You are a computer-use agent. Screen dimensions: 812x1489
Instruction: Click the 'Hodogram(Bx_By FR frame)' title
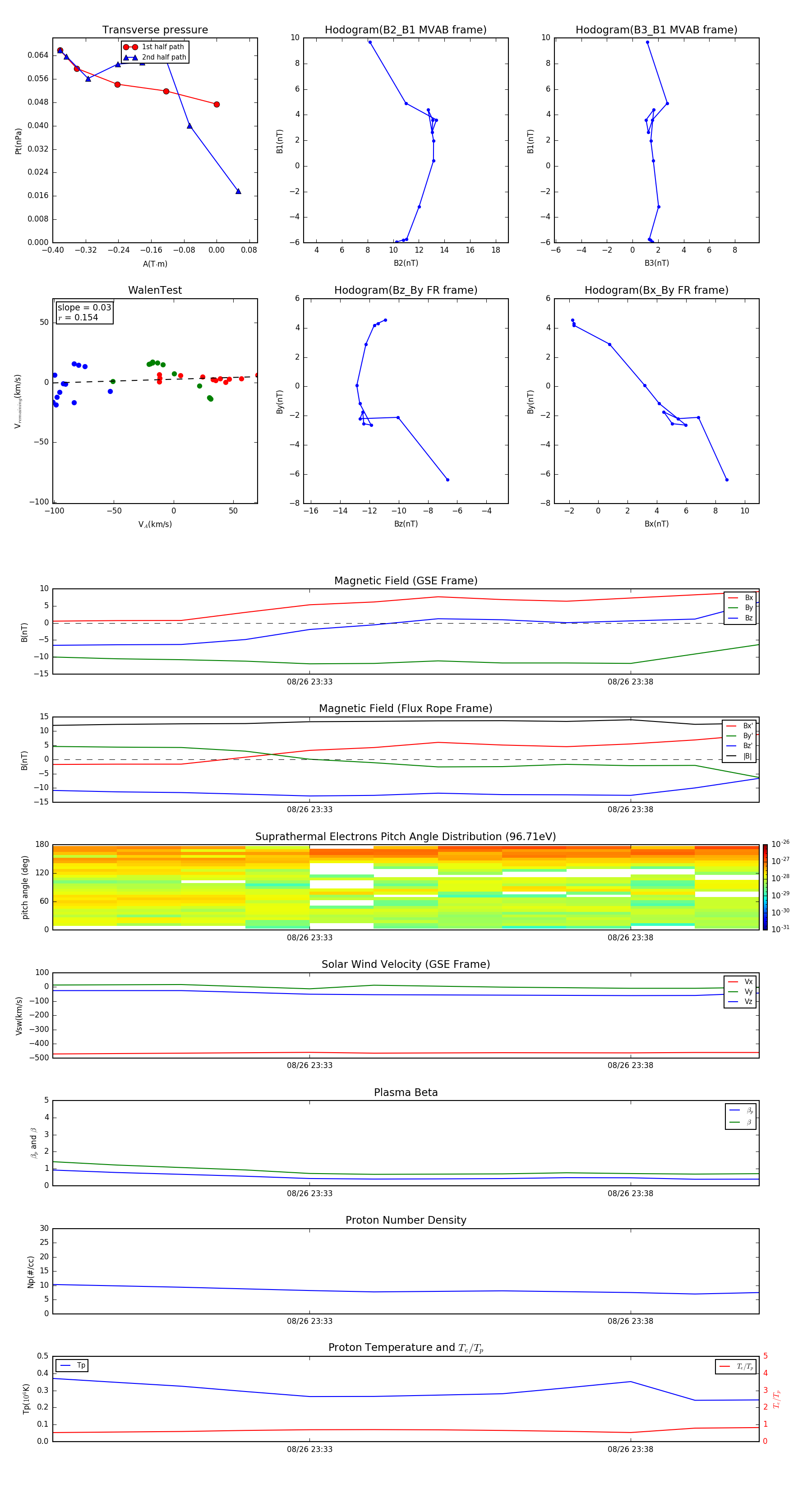pyautogui.click(x=656, y=290)
